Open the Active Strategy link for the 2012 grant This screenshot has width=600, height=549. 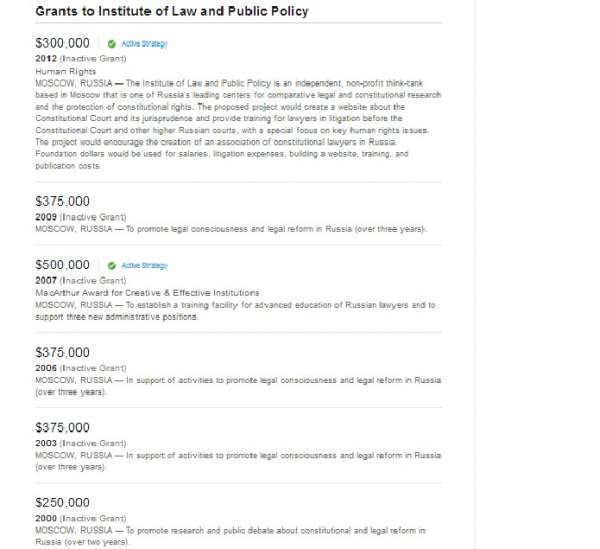(144, 44)
